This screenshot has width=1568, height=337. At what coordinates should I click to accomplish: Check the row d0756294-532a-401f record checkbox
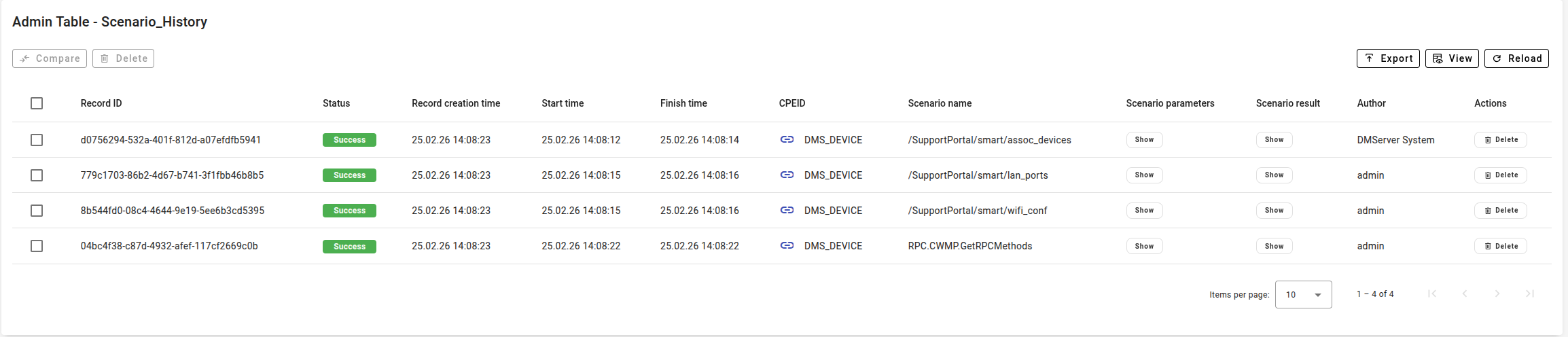(x=37, y=140)
